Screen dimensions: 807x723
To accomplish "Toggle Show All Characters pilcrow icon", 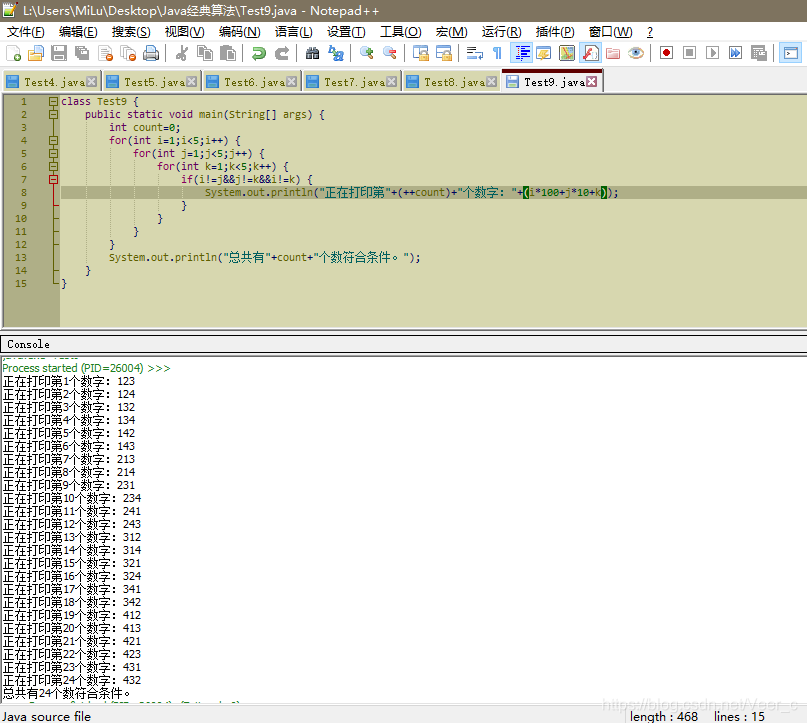I will tap(497, 53).
